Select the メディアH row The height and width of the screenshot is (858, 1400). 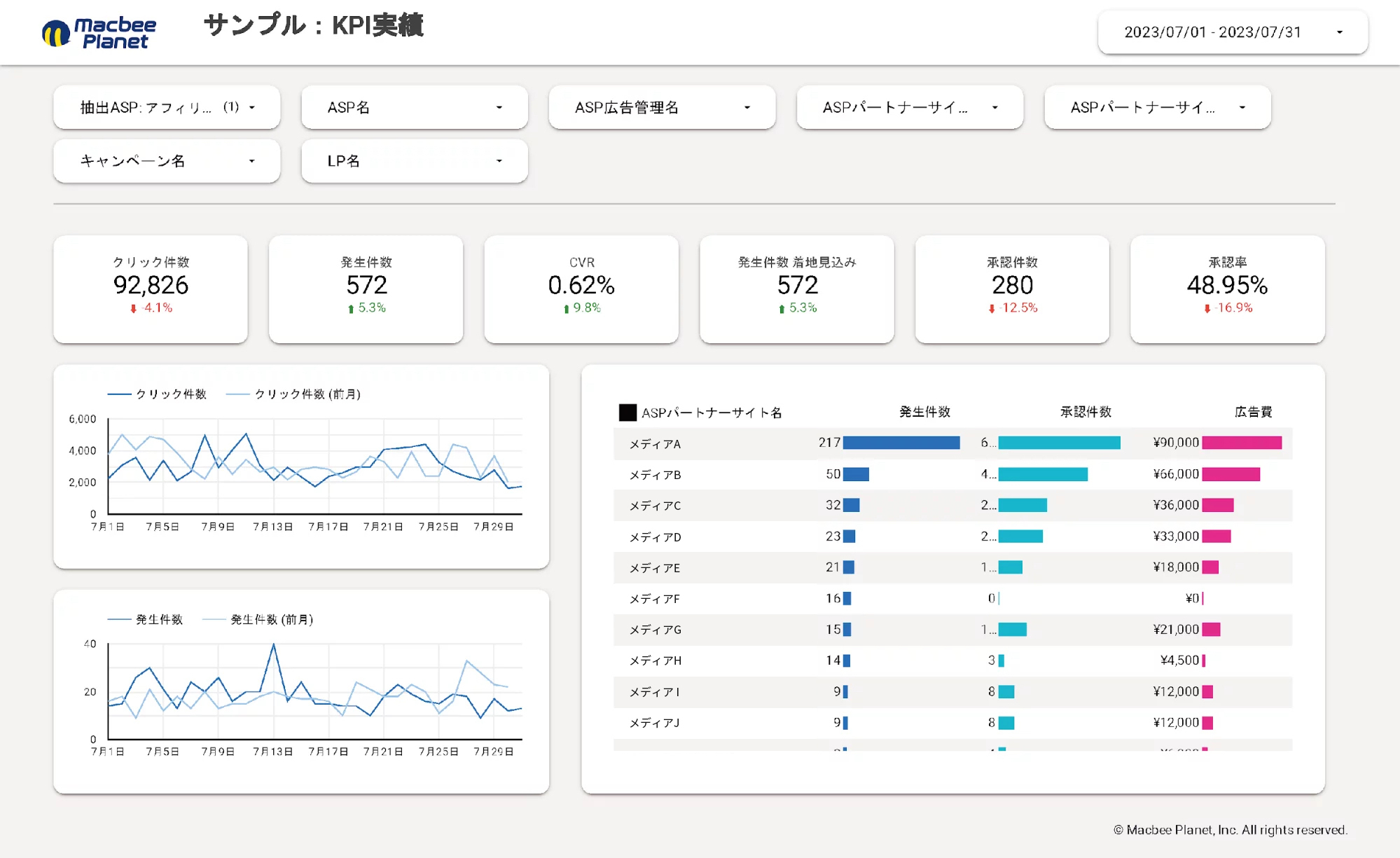click(953, 660)
